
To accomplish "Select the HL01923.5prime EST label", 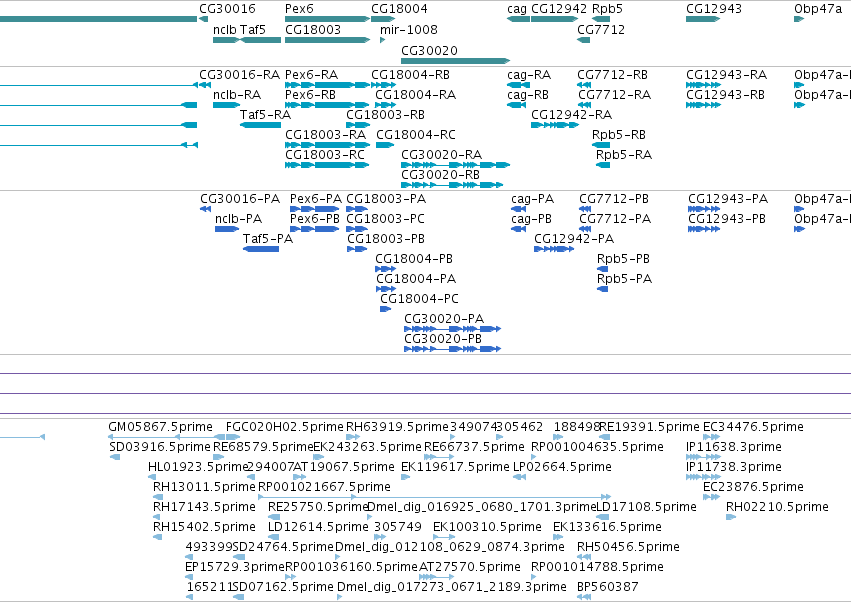I will click(x=198, y=467).
